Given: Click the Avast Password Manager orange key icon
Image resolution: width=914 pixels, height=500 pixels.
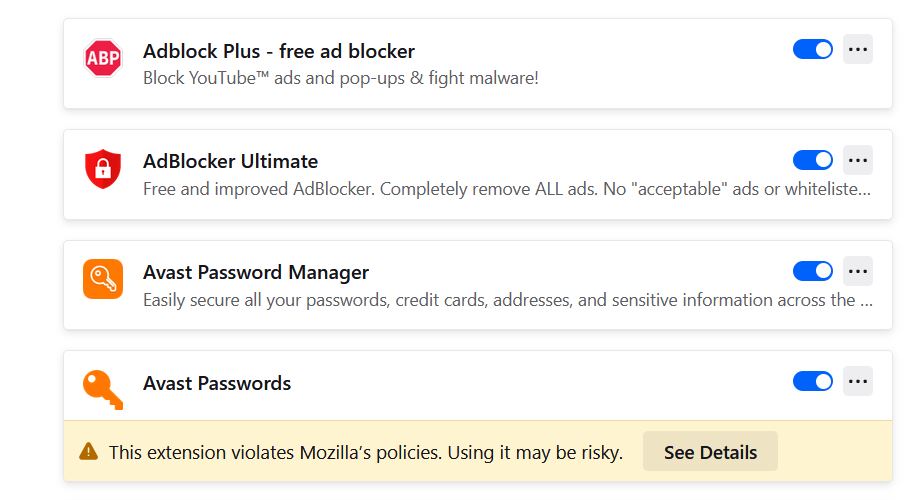Looking at the screenshot, I should tap(103, 280).
